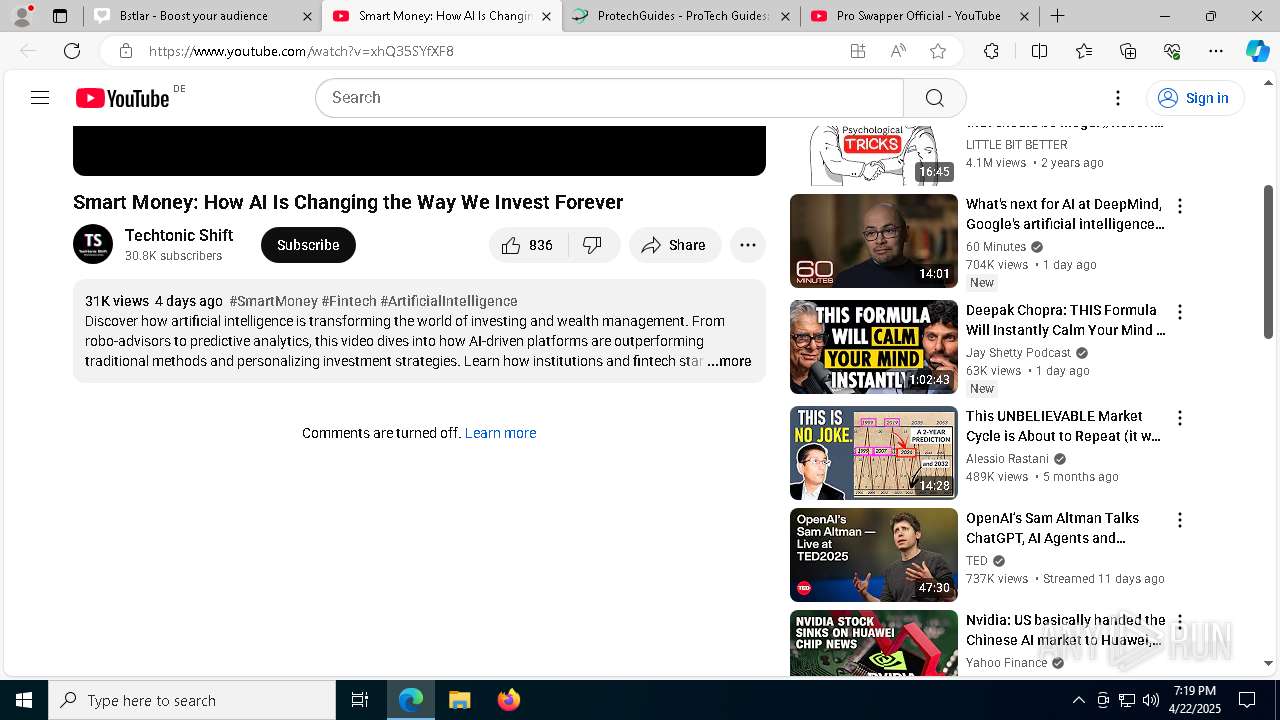Close the ProtechGuides tab

(x=785, y=16)
